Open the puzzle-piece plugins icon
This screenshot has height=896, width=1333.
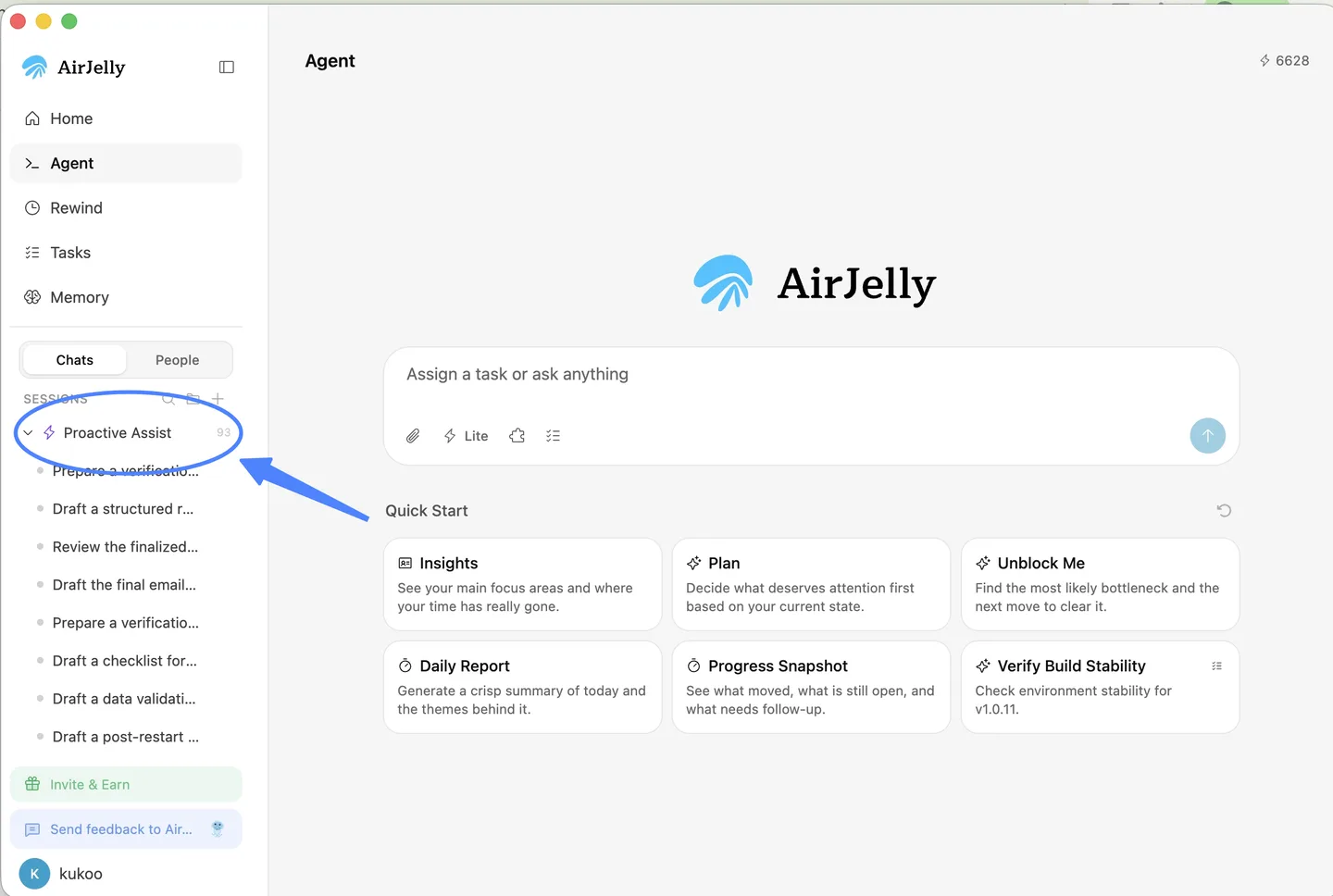[517, 436]
